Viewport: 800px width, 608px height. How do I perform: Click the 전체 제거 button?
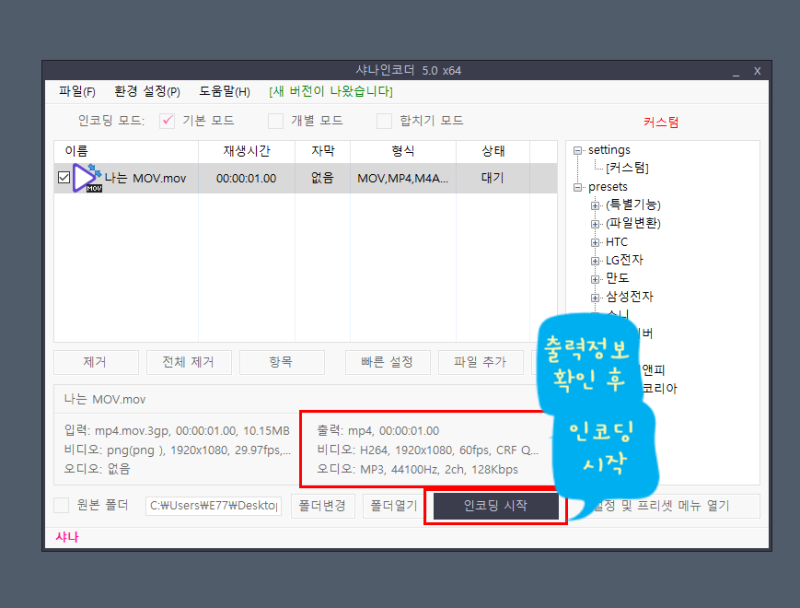click(x=189, y=362)
